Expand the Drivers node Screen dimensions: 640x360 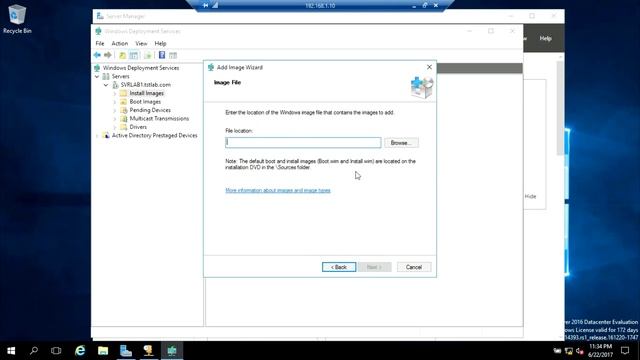pyautogui.click(x=115, y=127)
